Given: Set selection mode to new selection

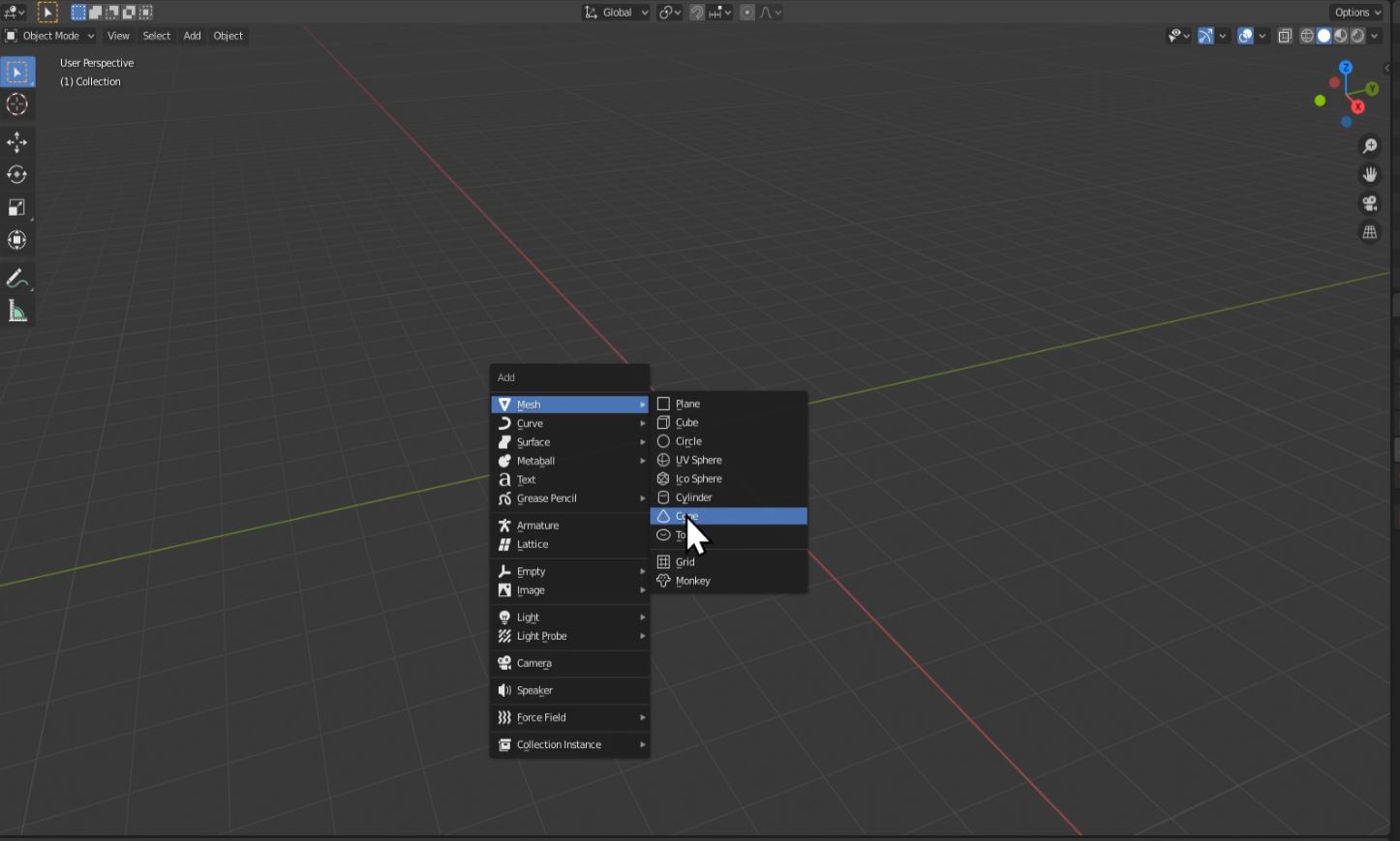Looking at the screenshot, I should pos(78,13).
